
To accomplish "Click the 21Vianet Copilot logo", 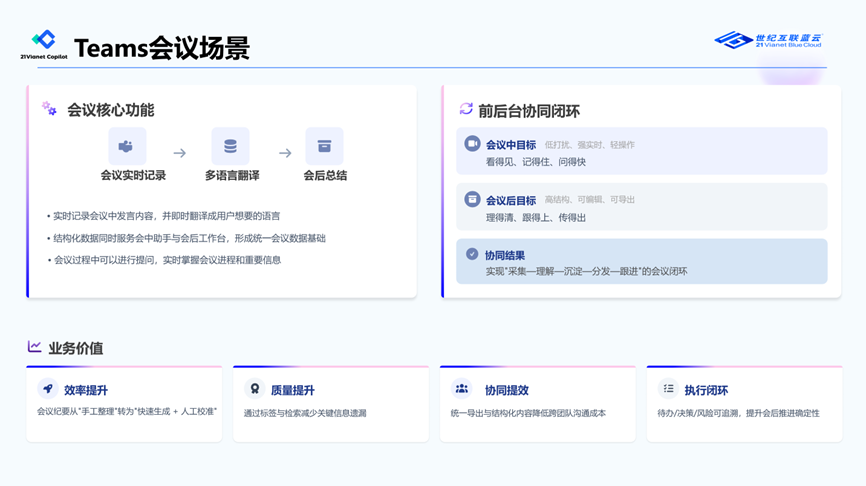I will point(44,44).
